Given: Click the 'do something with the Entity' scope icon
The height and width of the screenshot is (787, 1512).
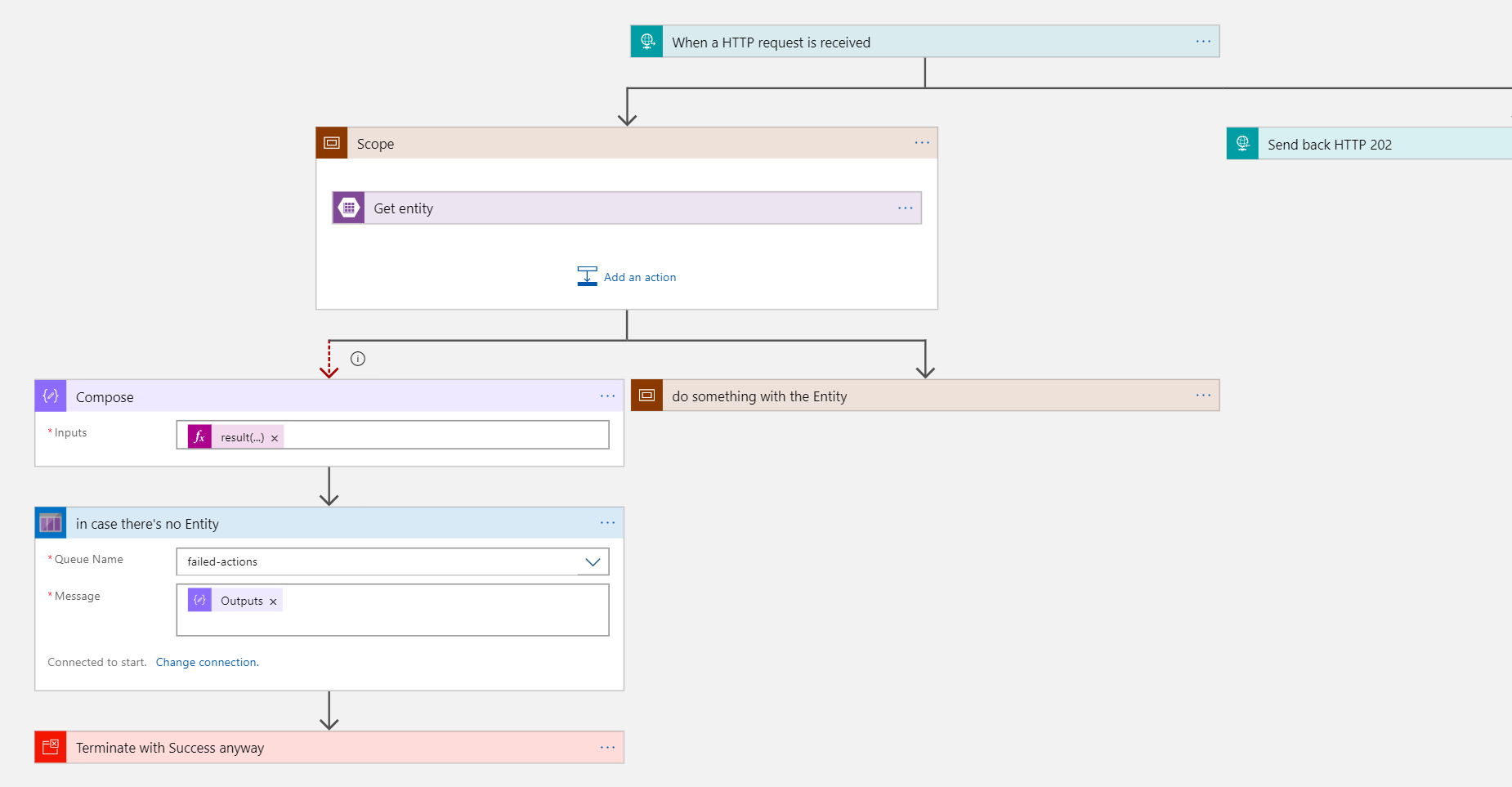Looking at the screenshot, I should coord(646,396).
